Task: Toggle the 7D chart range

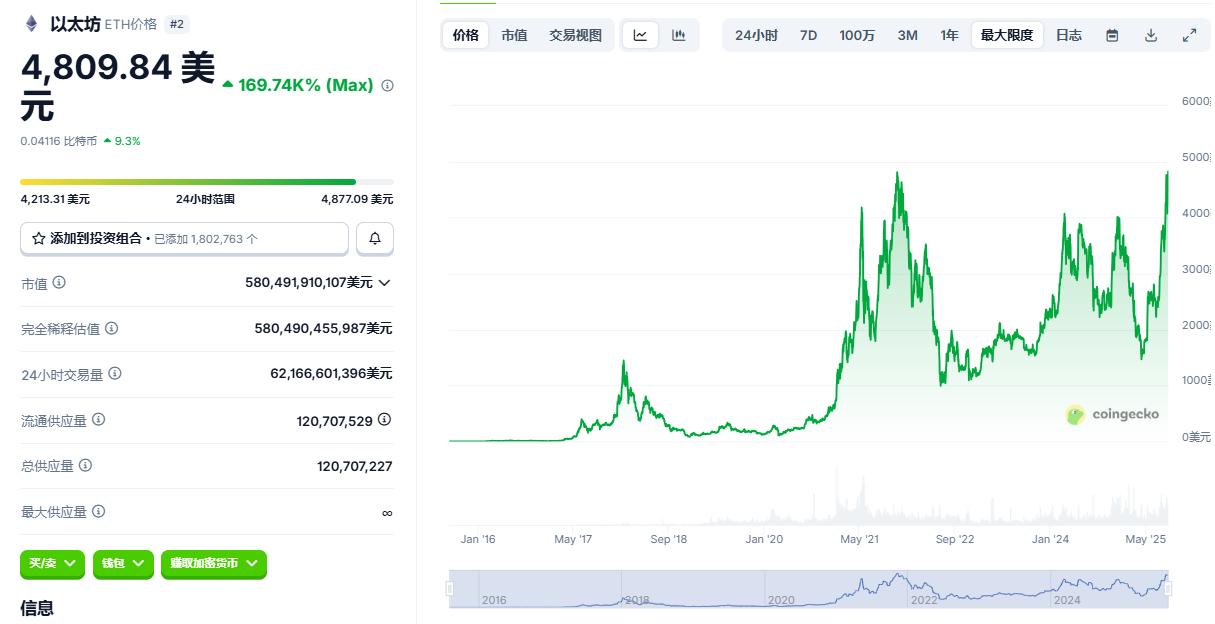Action: [808, 34]
